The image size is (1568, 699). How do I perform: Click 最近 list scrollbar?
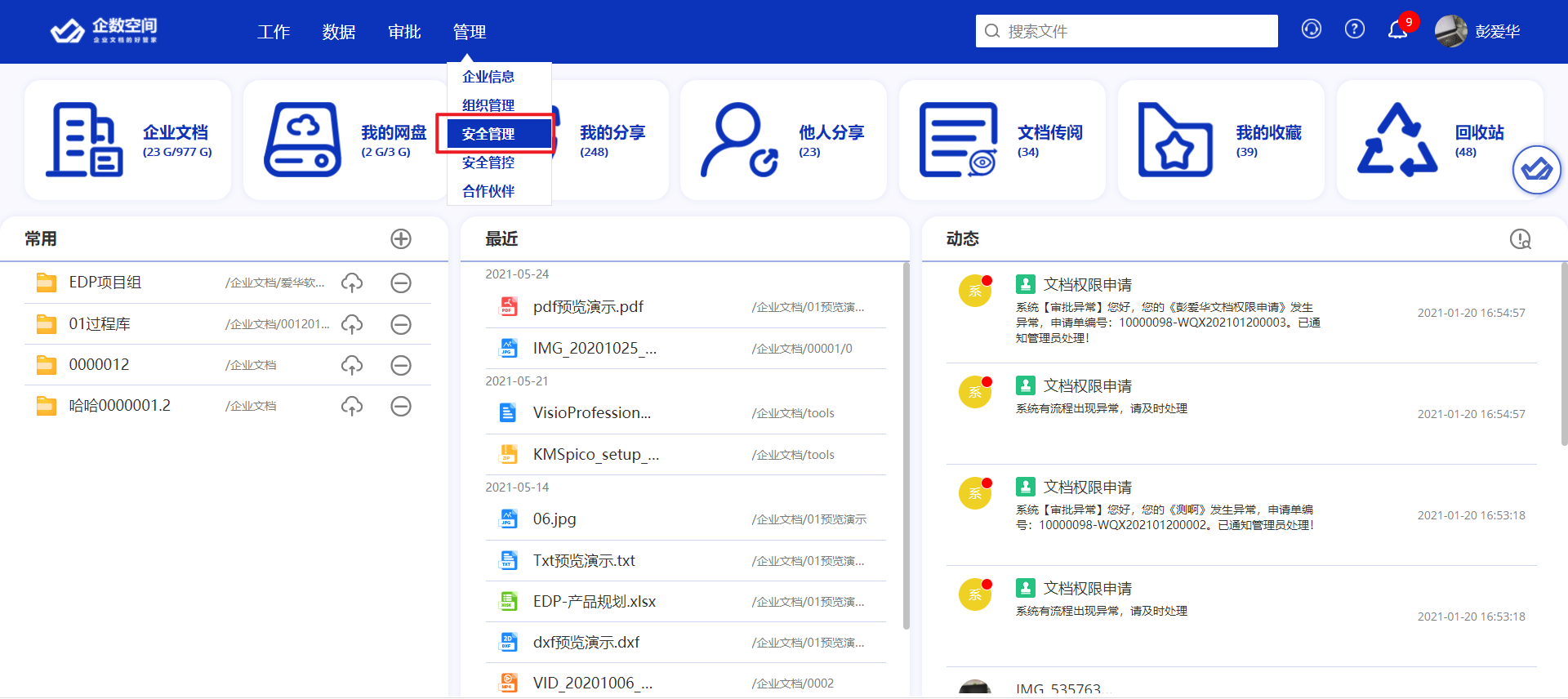906,446
